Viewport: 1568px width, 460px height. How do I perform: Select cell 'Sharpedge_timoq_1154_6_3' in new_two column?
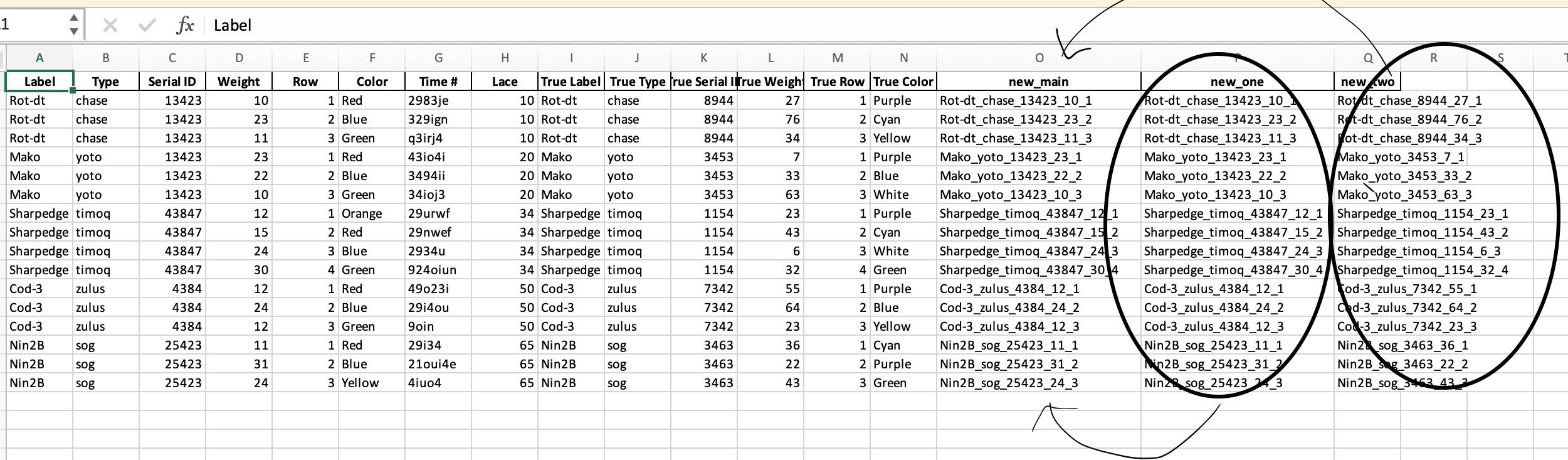tap(1419, 251)
